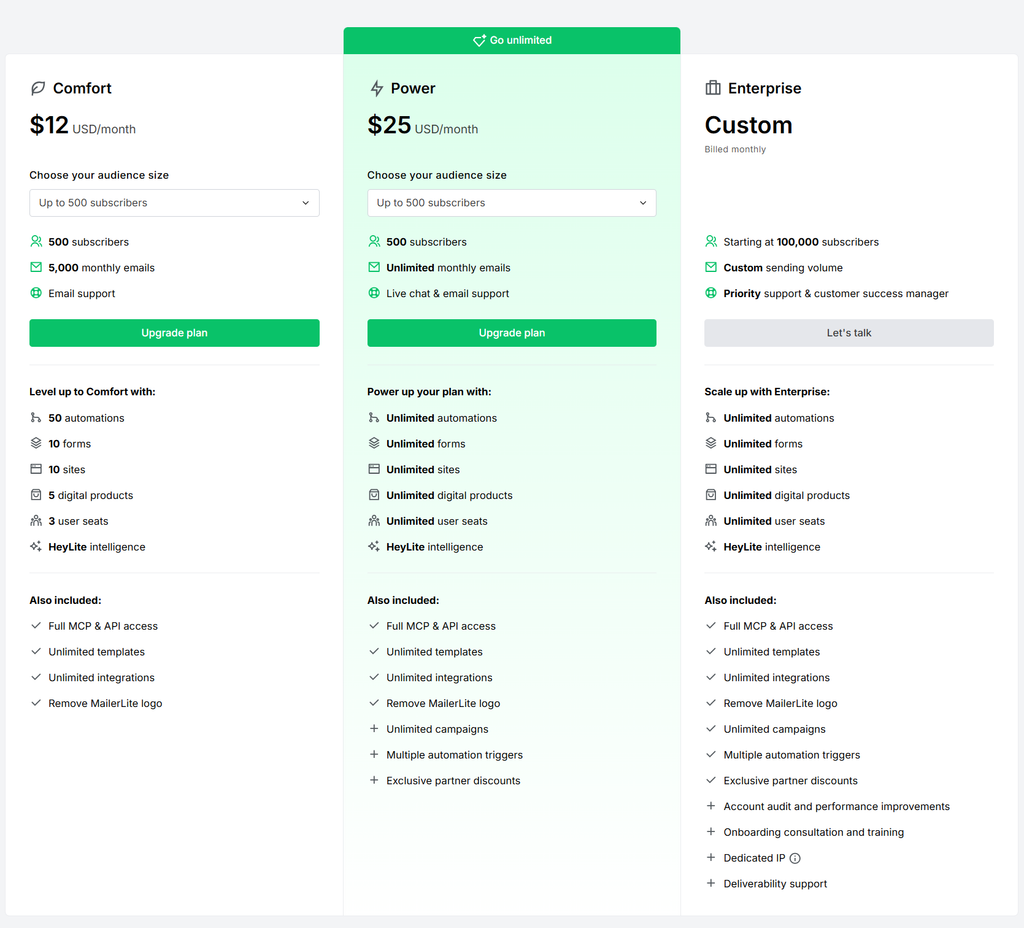Click the Billed monthly text
The width and height of the screenshot is (1024, 928).
point(735,150)
